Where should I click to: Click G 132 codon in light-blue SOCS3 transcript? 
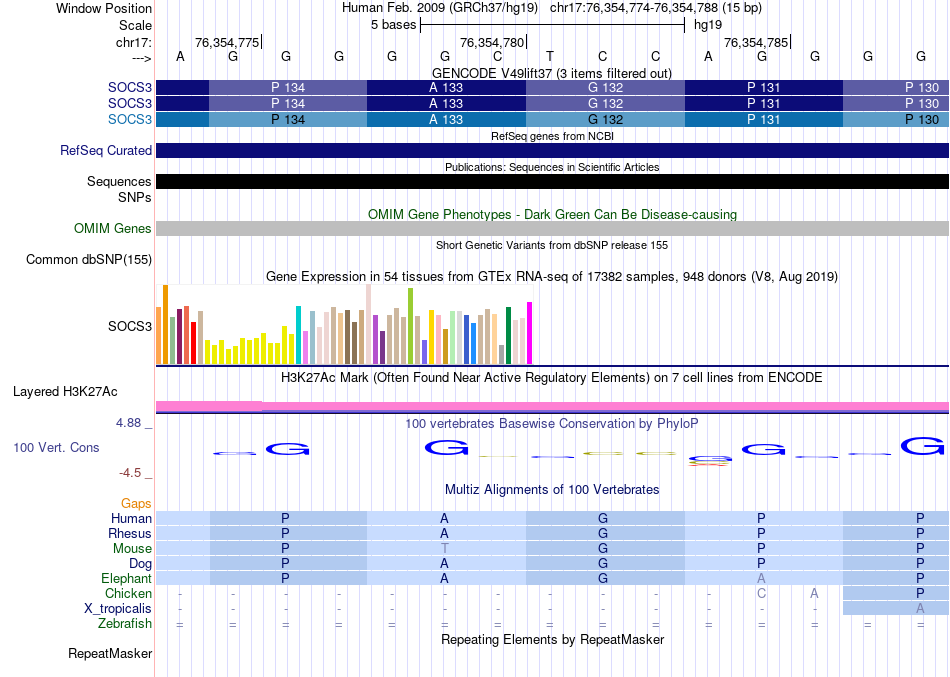pyautogui.click(x=605, y=119)
